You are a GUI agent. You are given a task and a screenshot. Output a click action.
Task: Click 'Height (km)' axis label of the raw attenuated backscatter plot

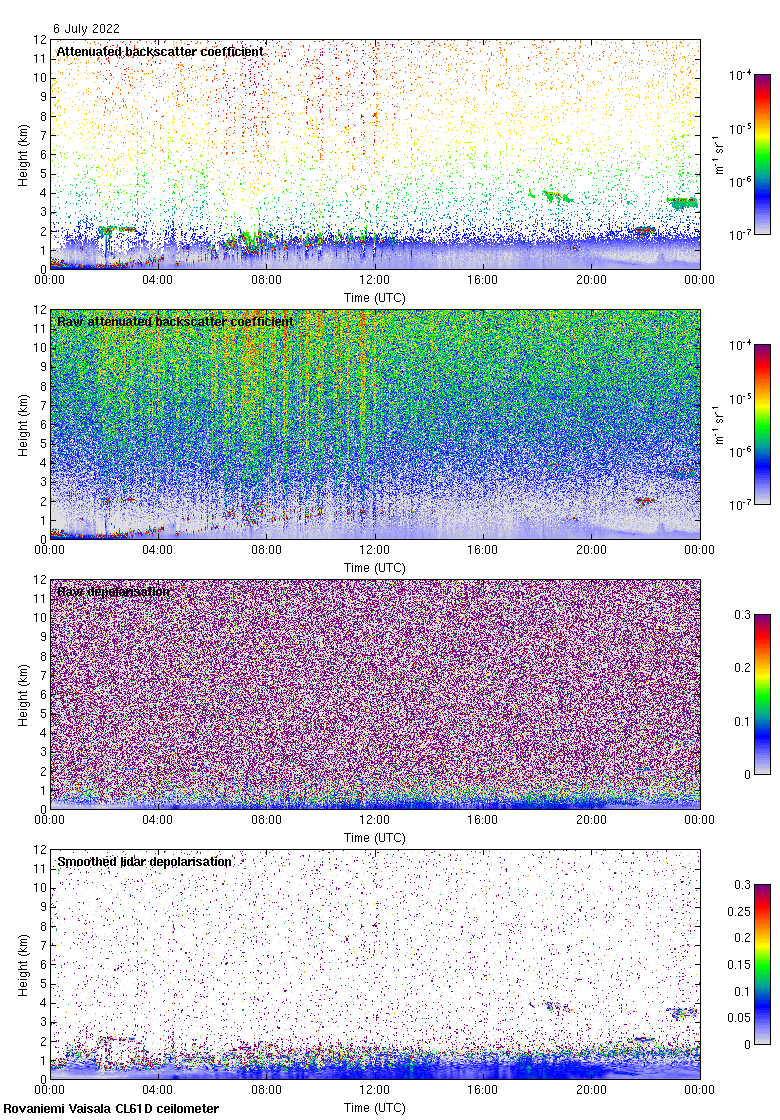click(x=24, y=425)
